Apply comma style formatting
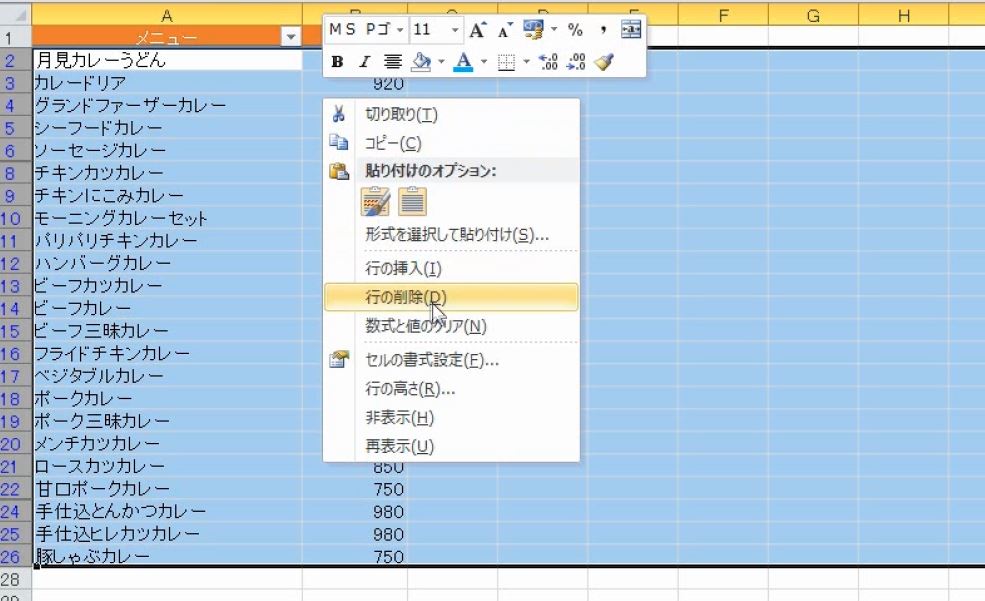 (602, 29)
